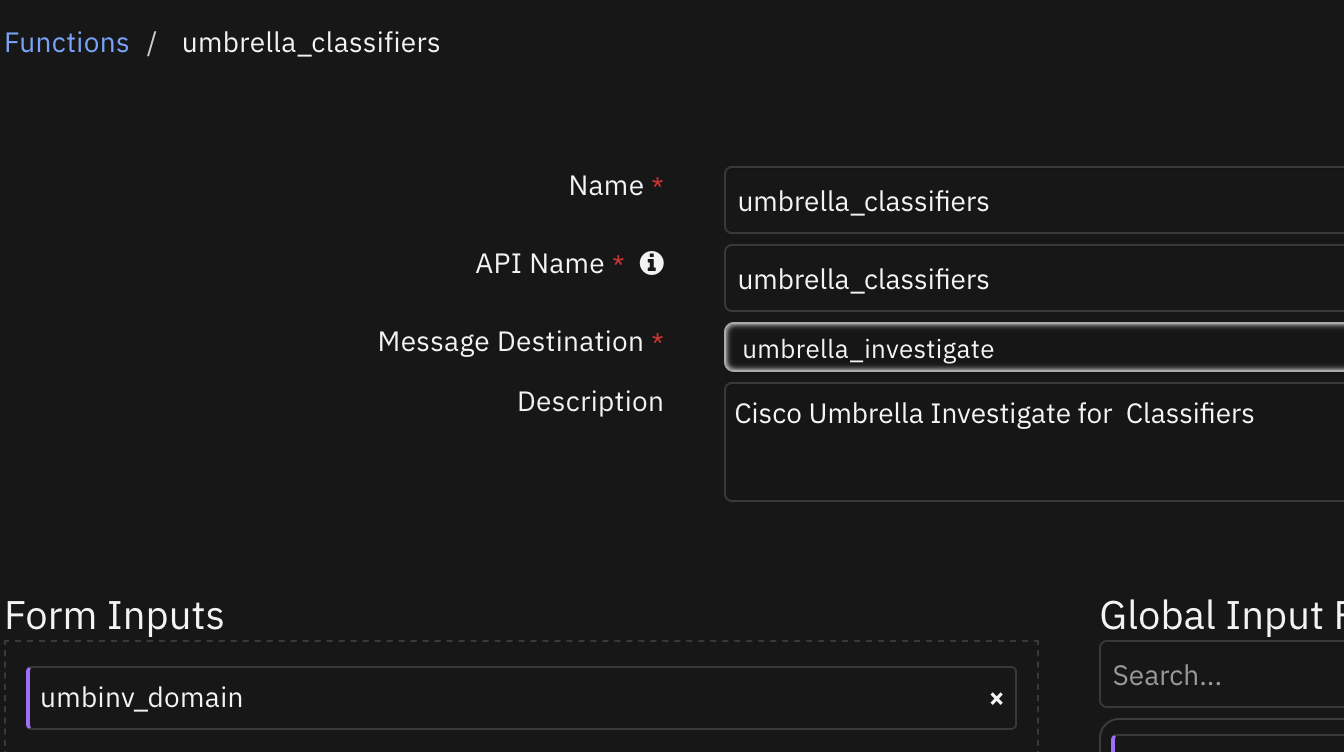1344x752 pixels.
Task: Focus the Global Input Search box
Action: point(1222,675)
